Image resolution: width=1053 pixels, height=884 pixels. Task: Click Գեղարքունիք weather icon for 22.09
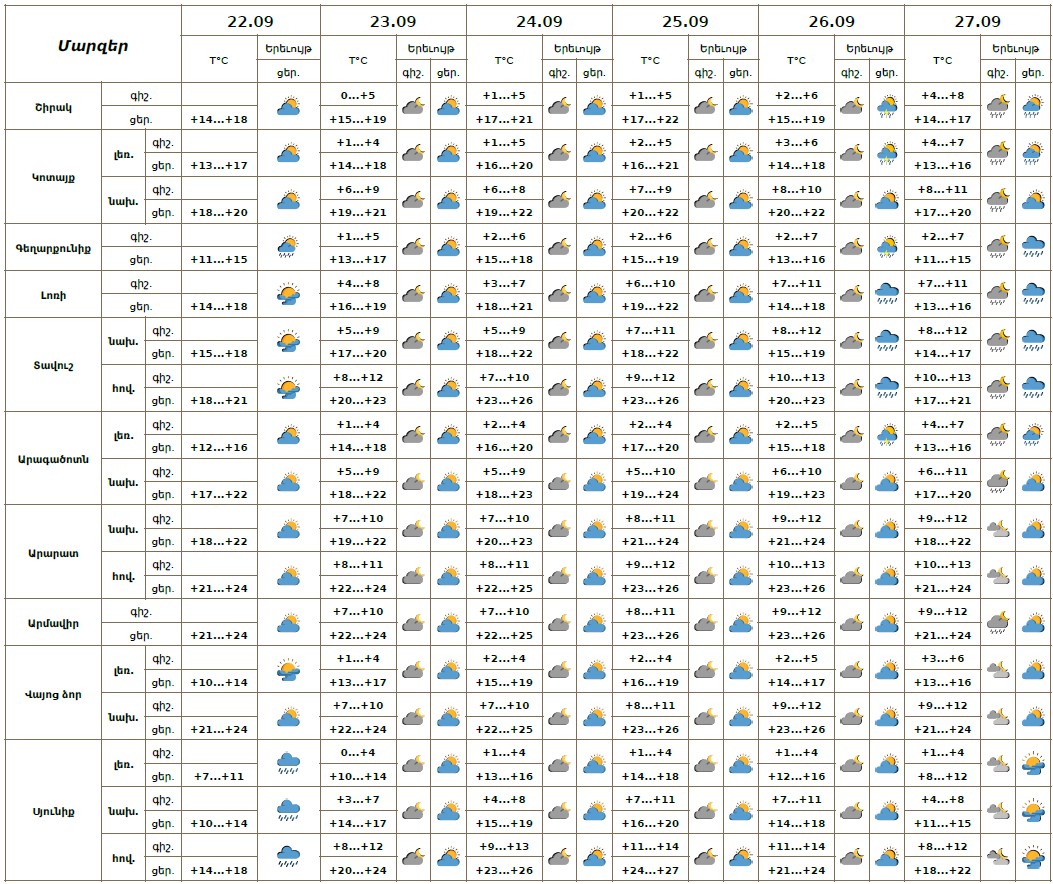tap(288, 247)
